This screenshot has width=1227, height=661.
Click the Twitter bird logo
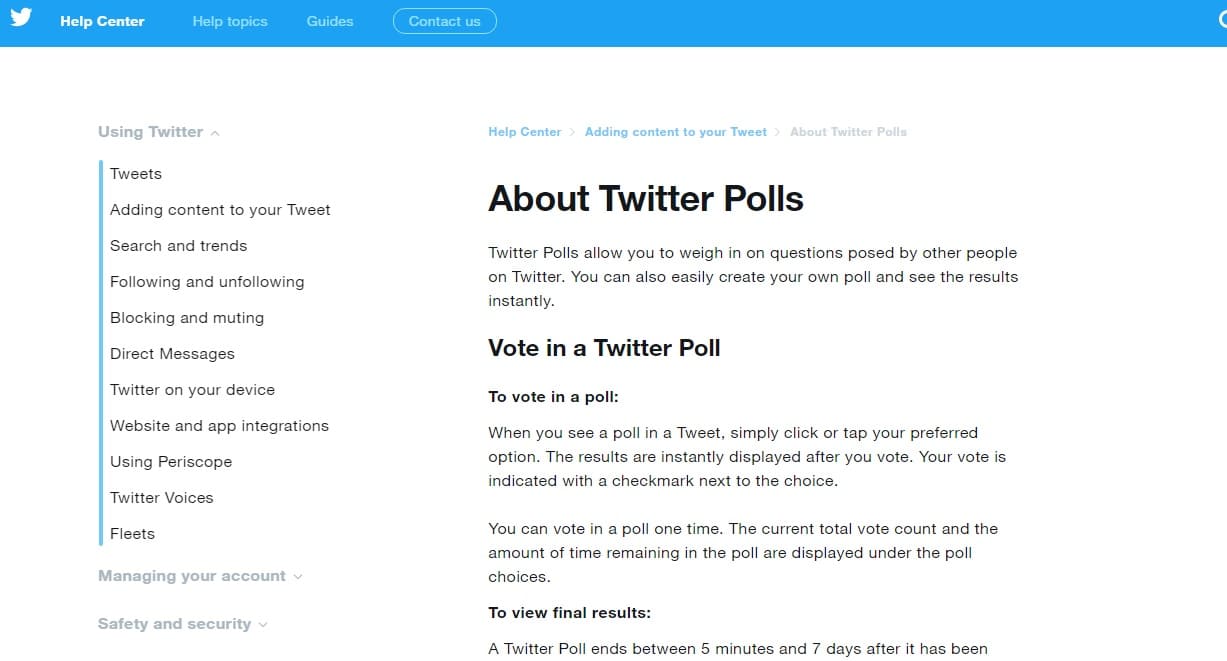21,18
